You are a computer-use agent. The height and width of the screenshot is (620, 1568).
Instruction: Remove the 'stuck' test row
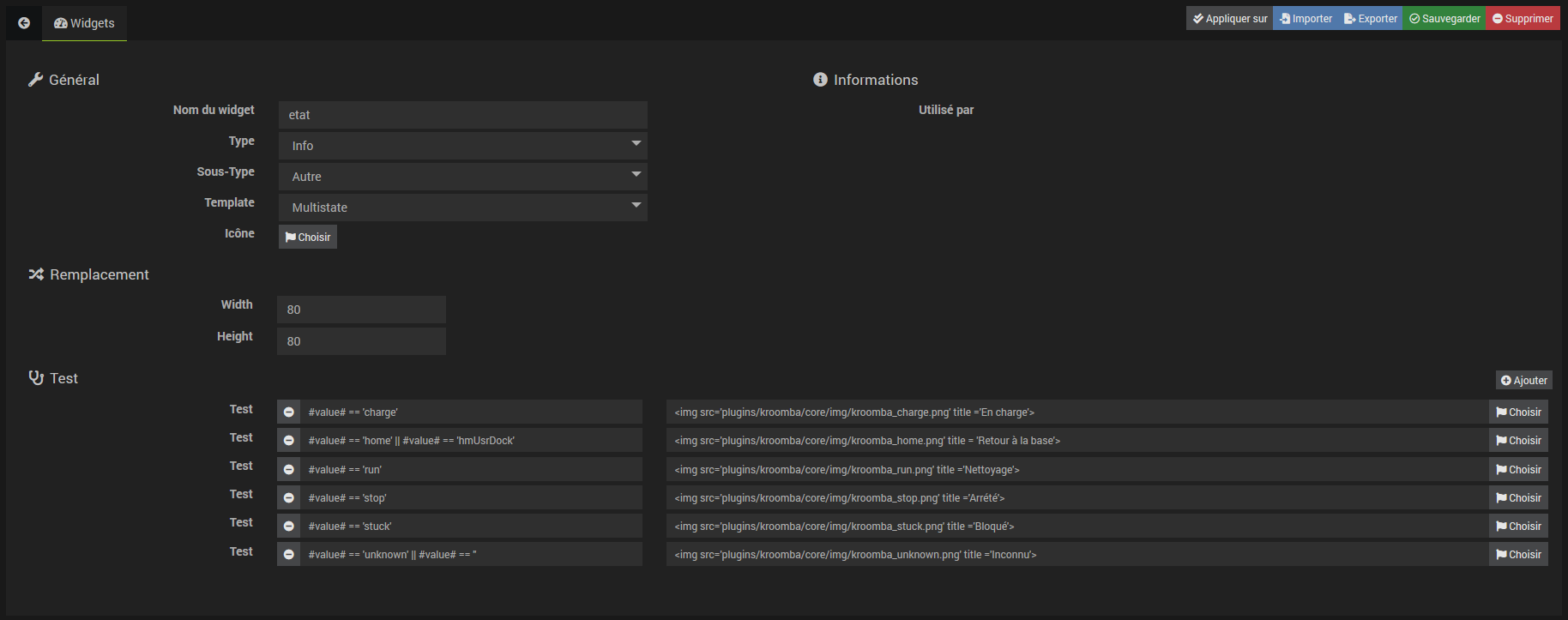(289, 527)
